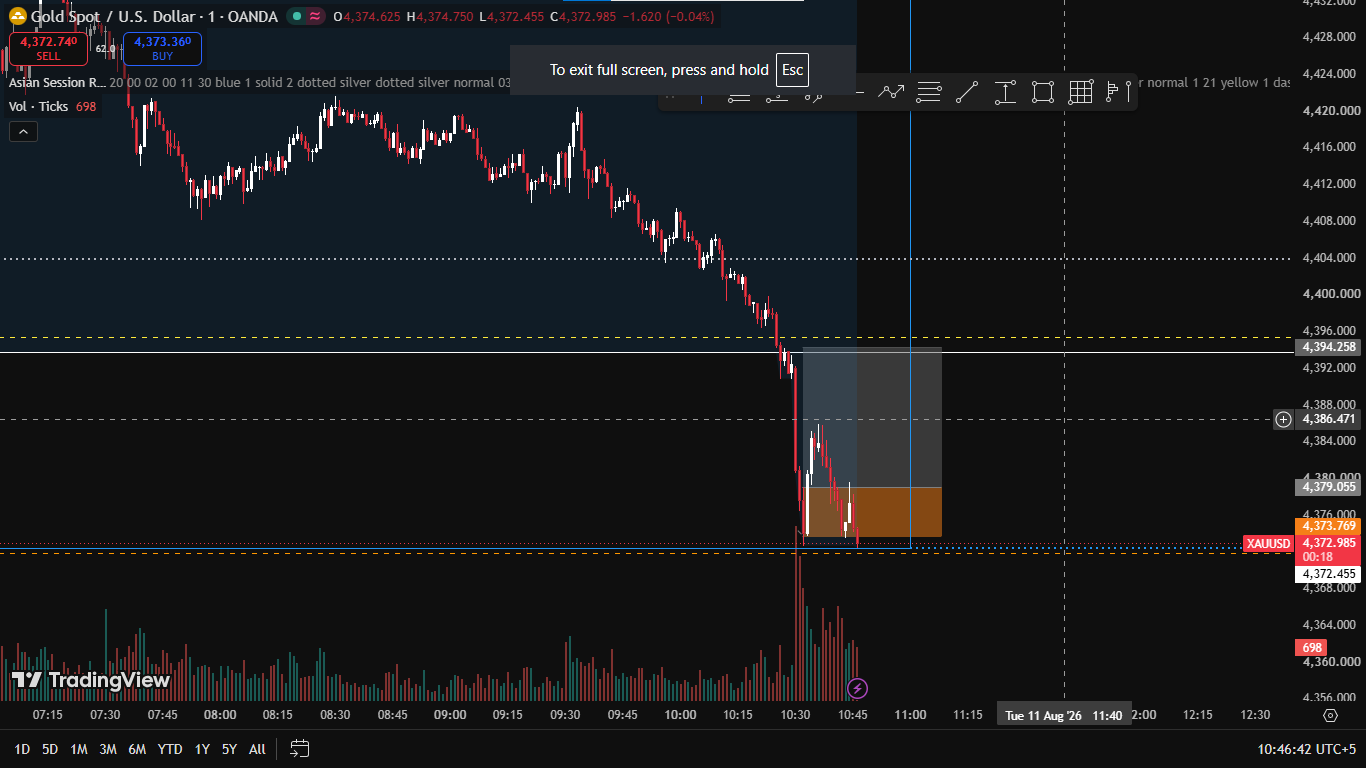Collapse the indicator legend with chevron arrow
The width and height of the screenshot is (1366, 768).
pos(23,131)
